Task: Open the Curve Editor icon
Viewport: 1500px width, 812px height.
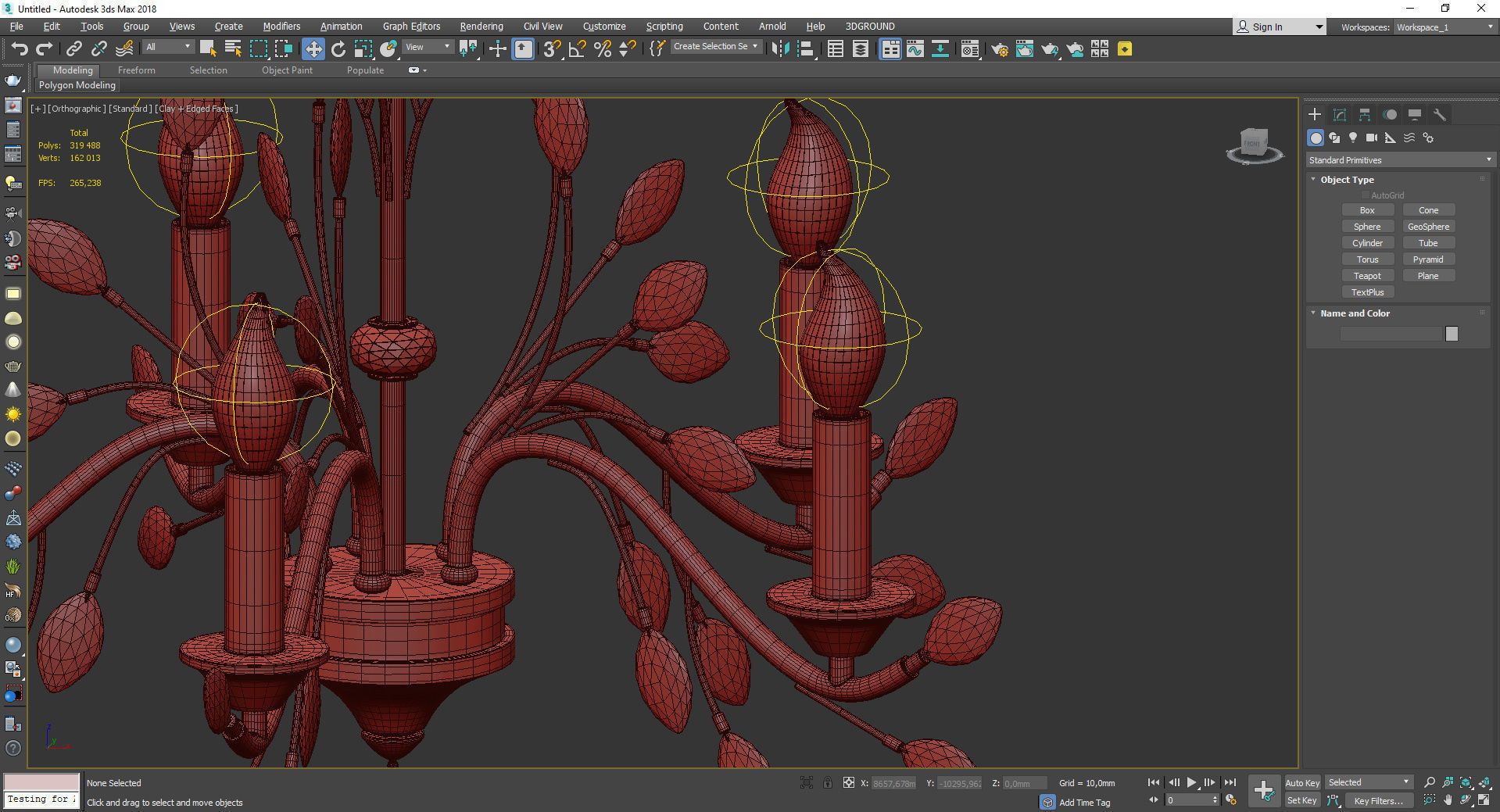Action: (915, 48)
